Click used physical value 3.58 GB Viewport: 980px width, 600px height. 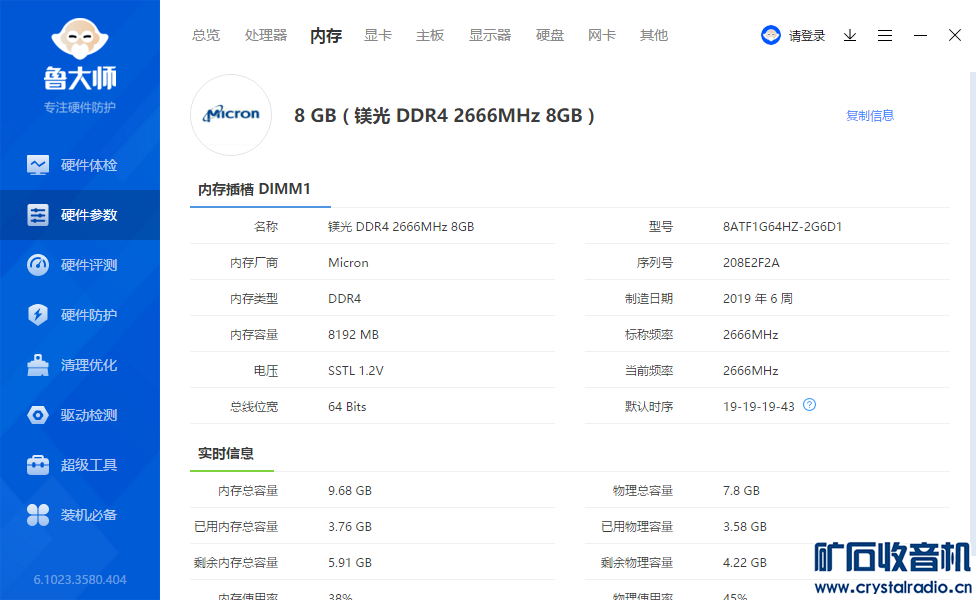745,527
